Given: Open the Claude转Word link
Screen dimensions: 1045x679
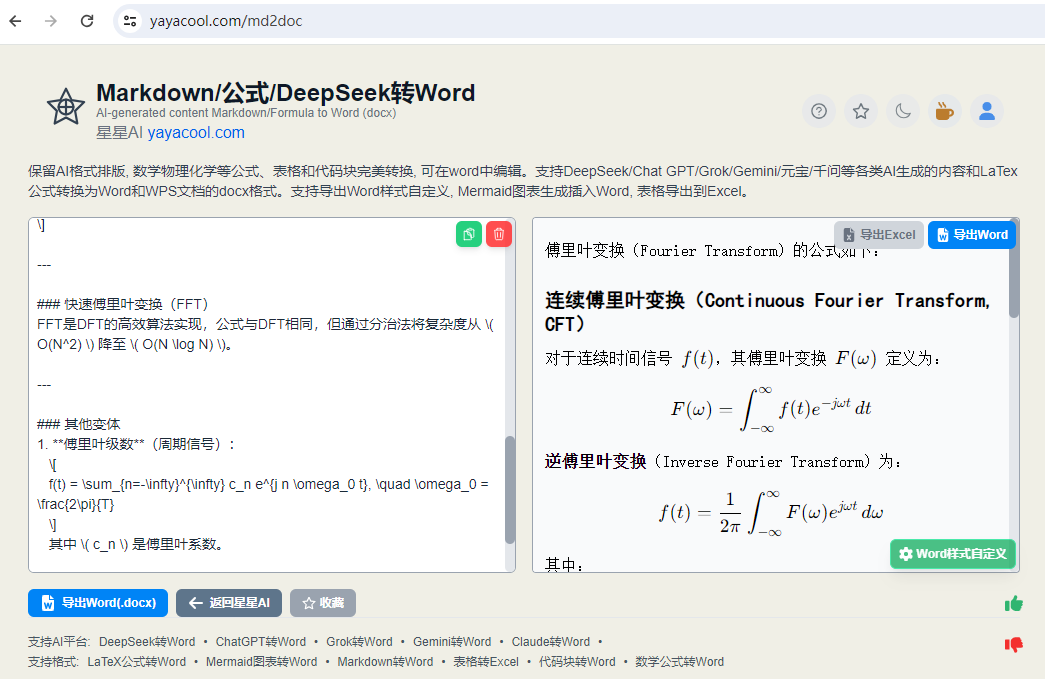Looking at the screenshot, I should [x=550, y=642].
